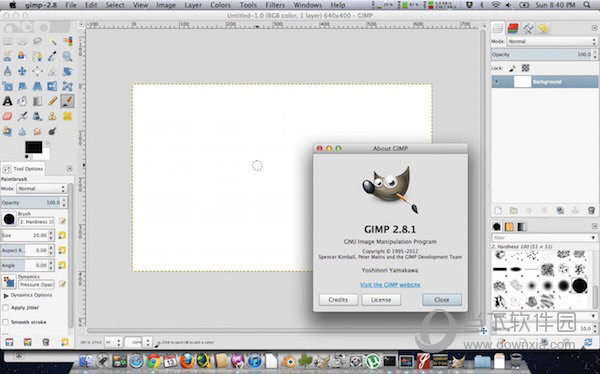Select the Bucket Fill tool
600x374 pixels.
tap(22, 101)
